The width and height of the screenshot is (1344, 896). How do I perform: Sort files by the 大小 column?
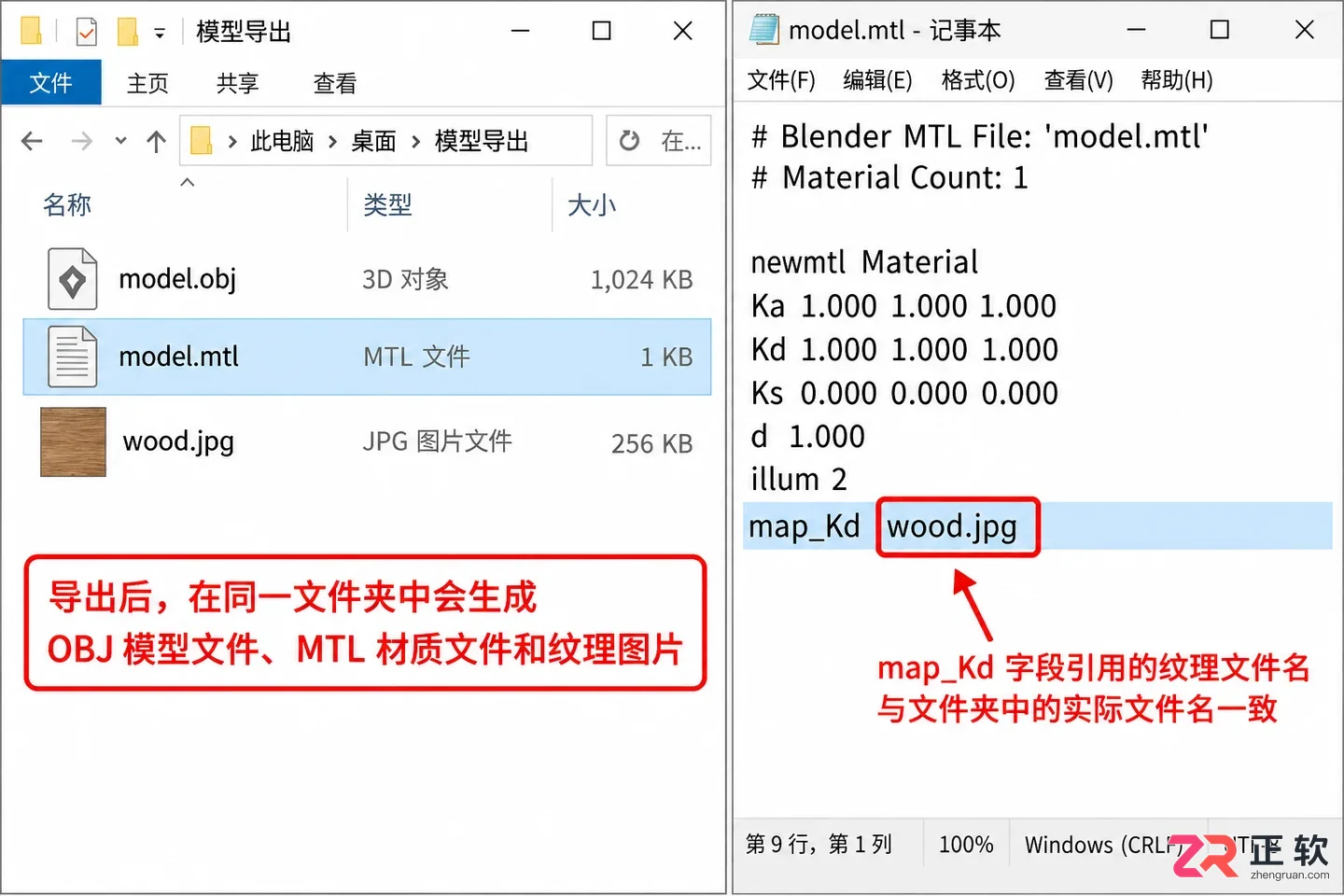coord(592,205)
